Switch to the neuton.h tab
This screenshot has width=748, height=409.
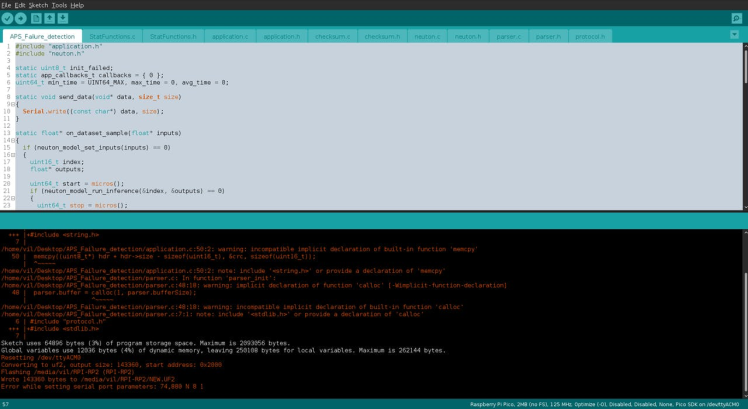click(468, 36)
